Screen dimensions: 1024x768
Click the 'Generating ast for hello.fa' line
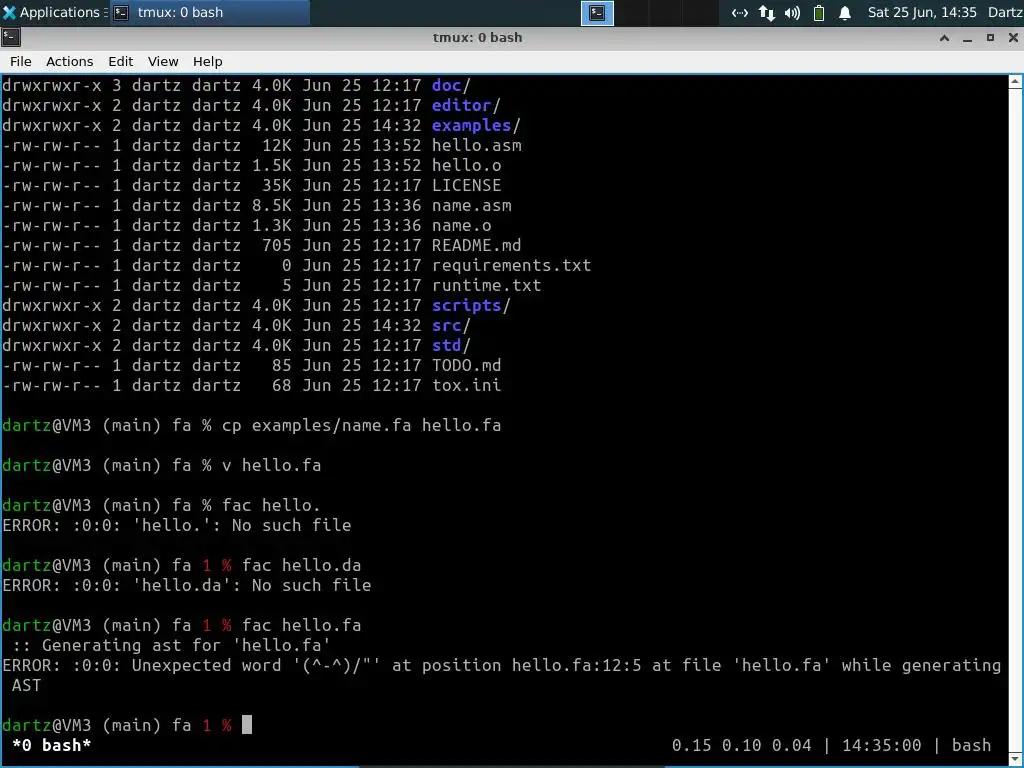(x=172, y=645)
